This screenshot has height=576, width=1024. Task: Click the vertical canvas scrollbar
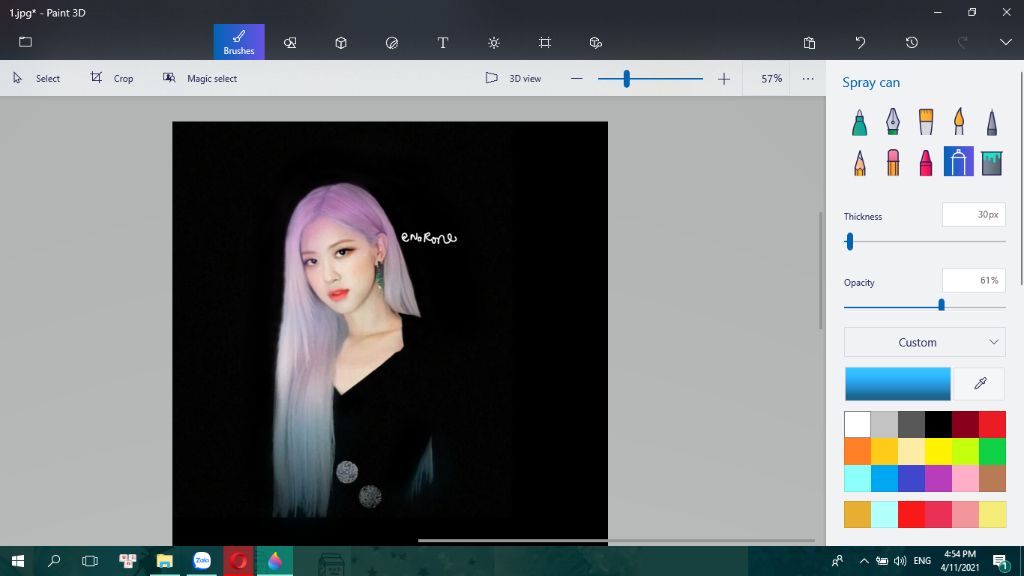pos(821,270)
